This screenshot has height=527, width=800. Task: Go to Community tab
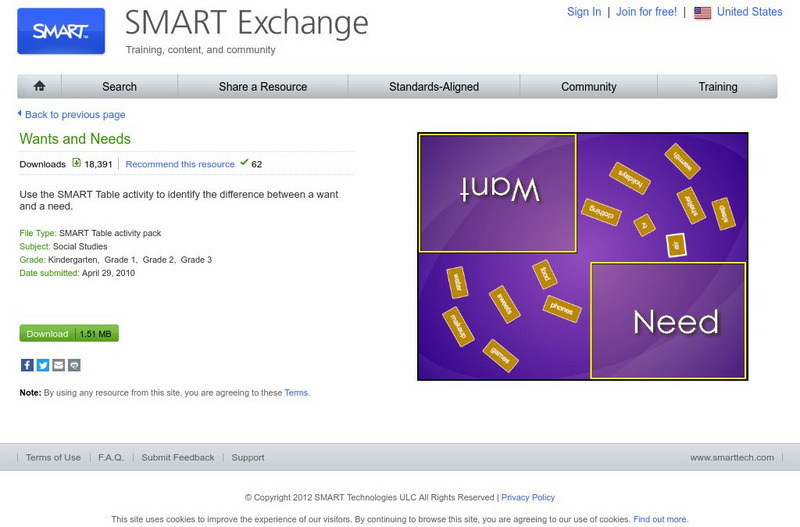point(589,87)
